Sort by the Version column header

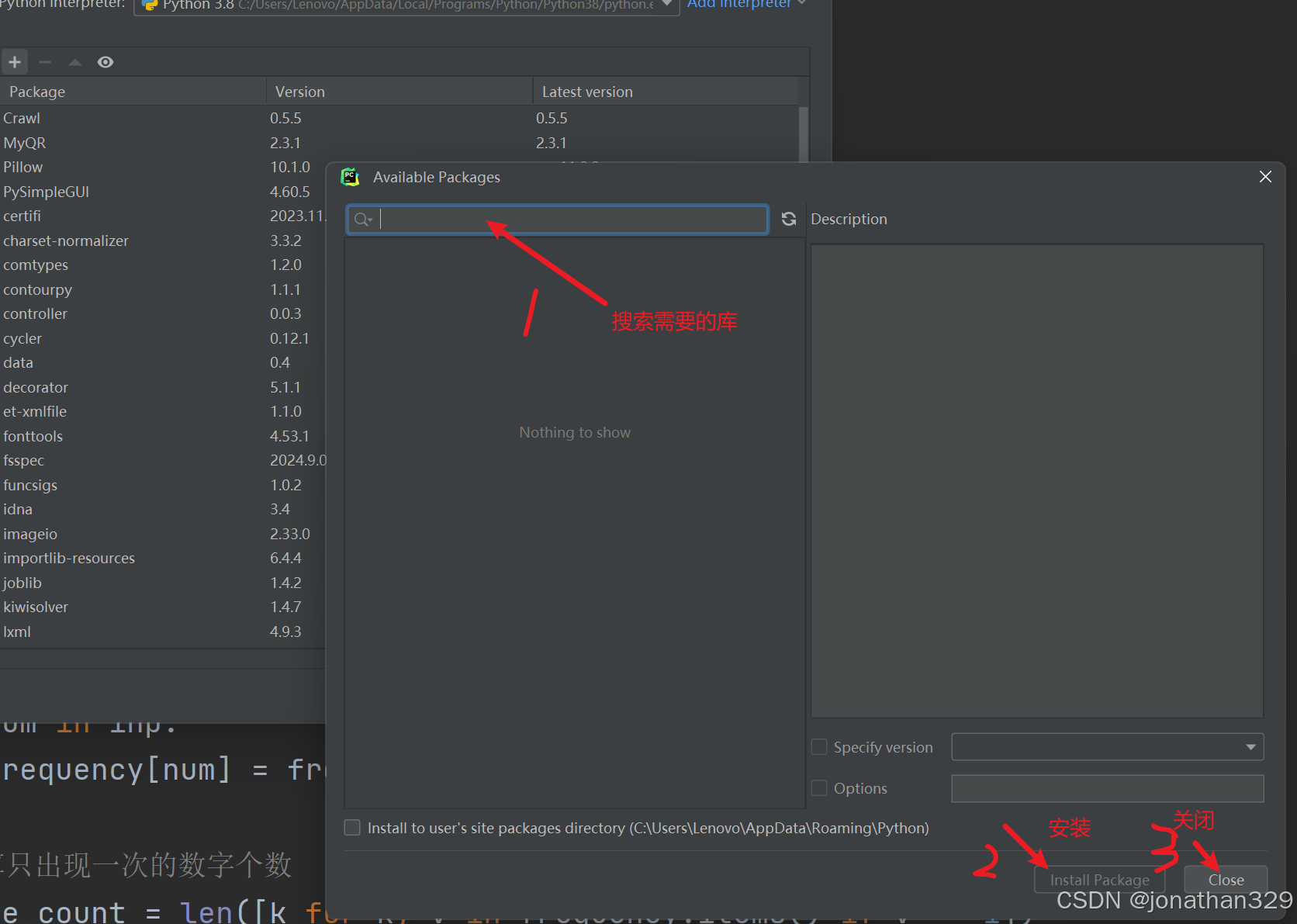(399, 92)
